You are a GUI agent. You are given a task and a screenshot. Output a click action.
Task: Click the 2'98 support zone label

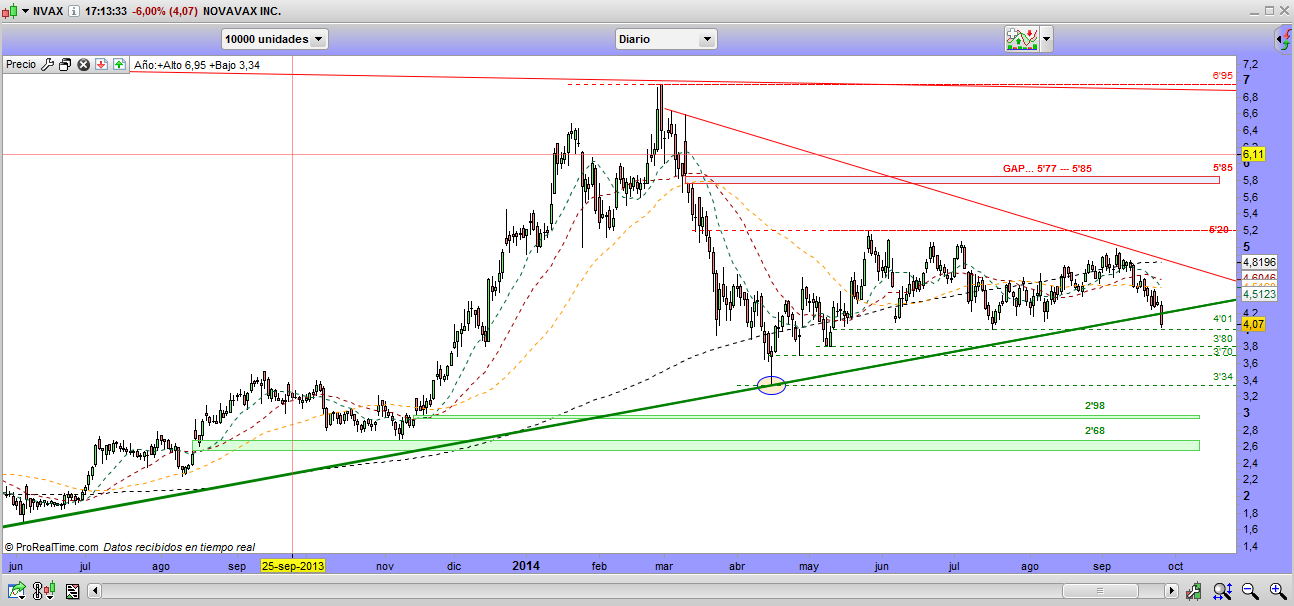(x=1095, y=406)
